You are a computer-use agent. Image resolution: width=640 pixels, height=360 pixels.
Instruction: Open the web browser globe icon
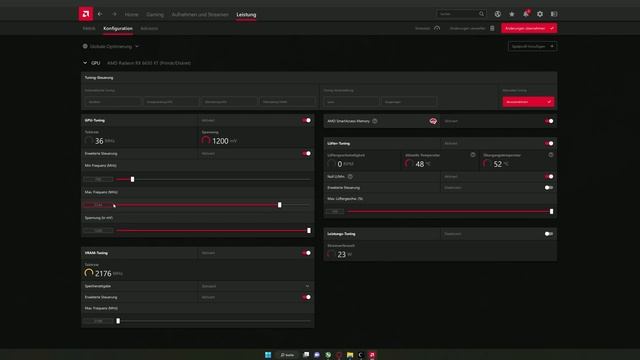(498, 14)
